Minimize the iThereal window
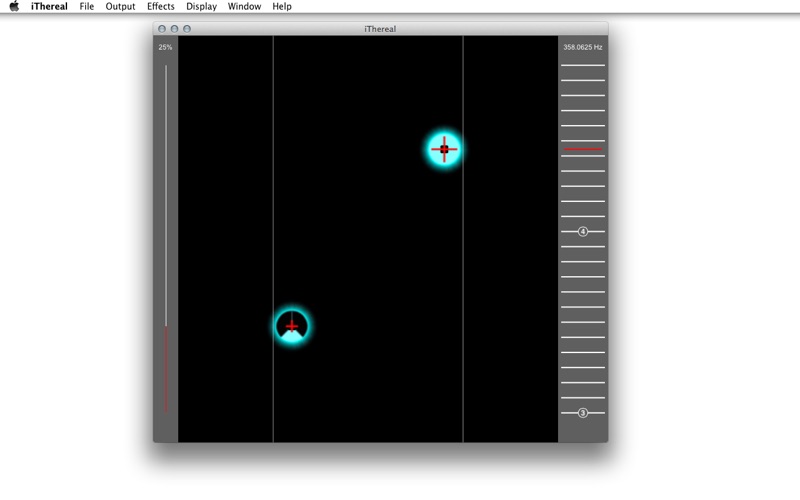The height and width of the screenshot is (500, 800). coord(174,29)
